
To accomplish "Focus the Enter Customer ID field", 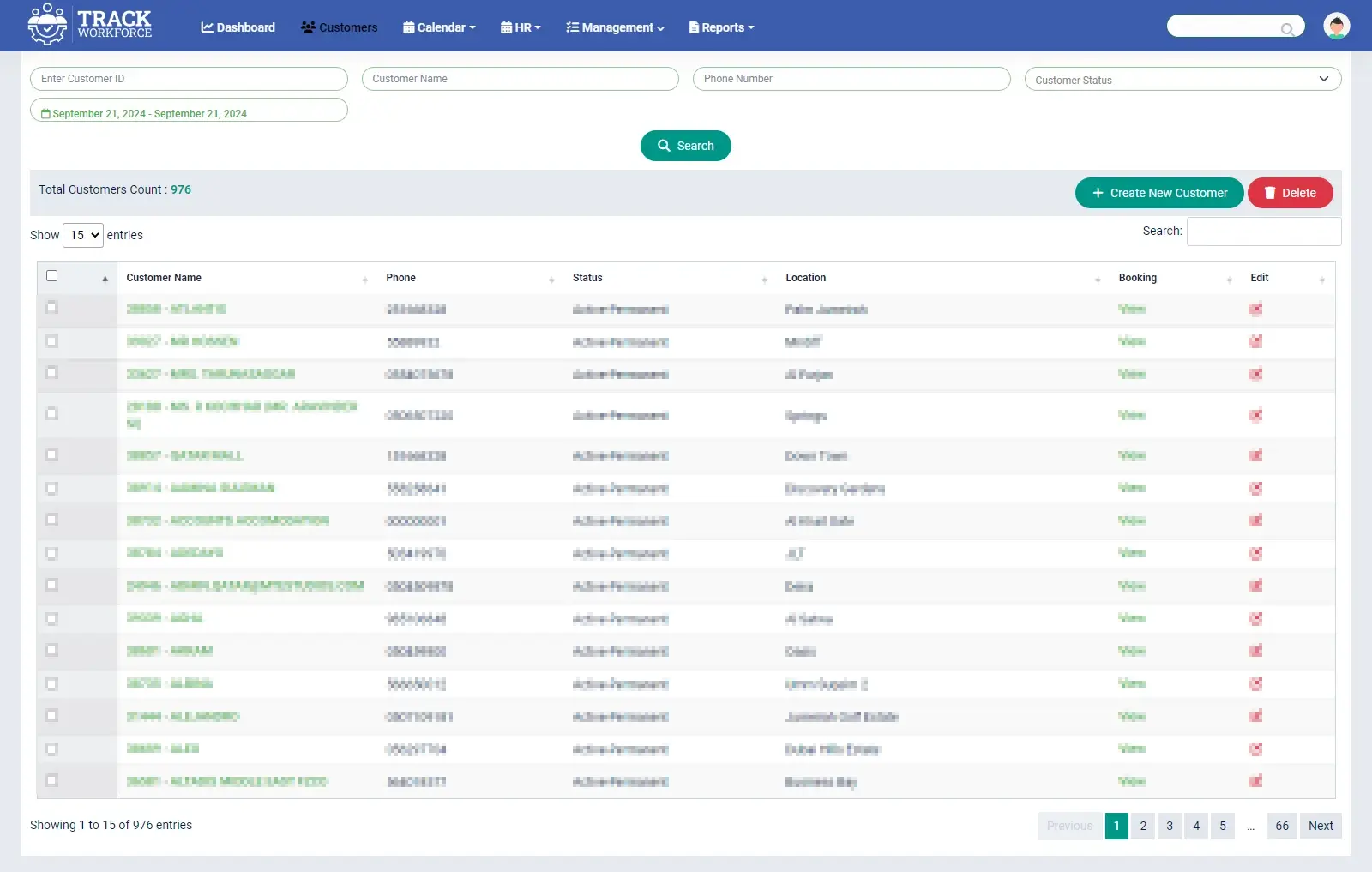I will (x=189, y=79).
